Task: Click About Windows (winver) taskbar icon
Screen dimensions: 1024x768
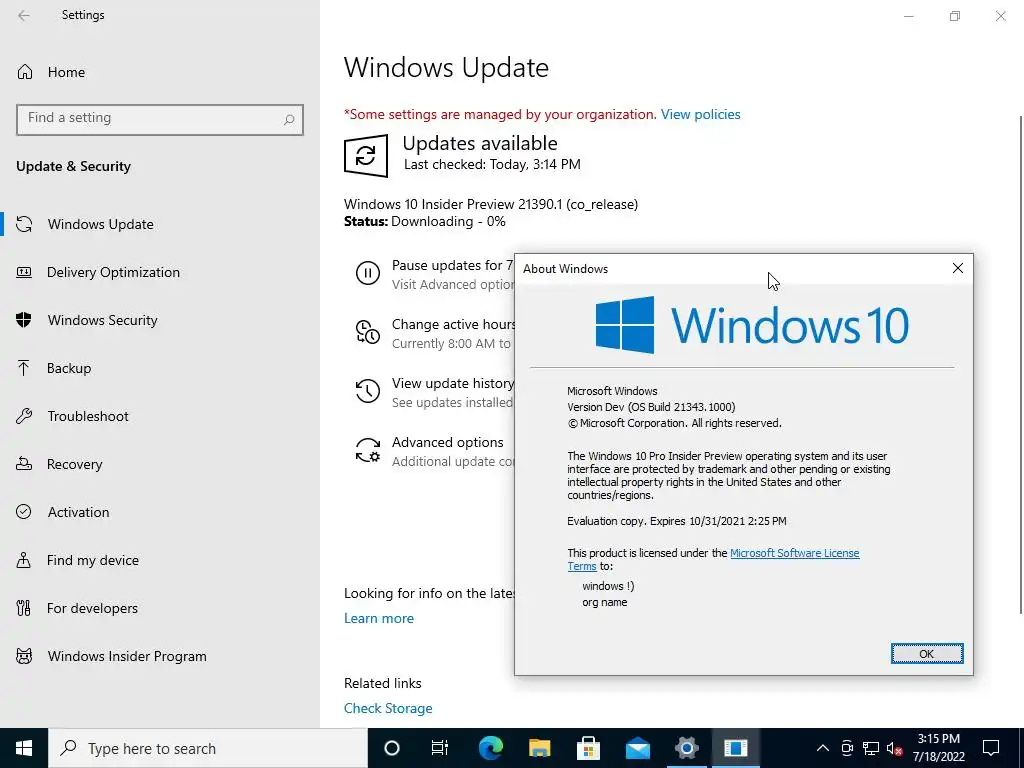Action: pyautogui.click(x=735, y=748)
